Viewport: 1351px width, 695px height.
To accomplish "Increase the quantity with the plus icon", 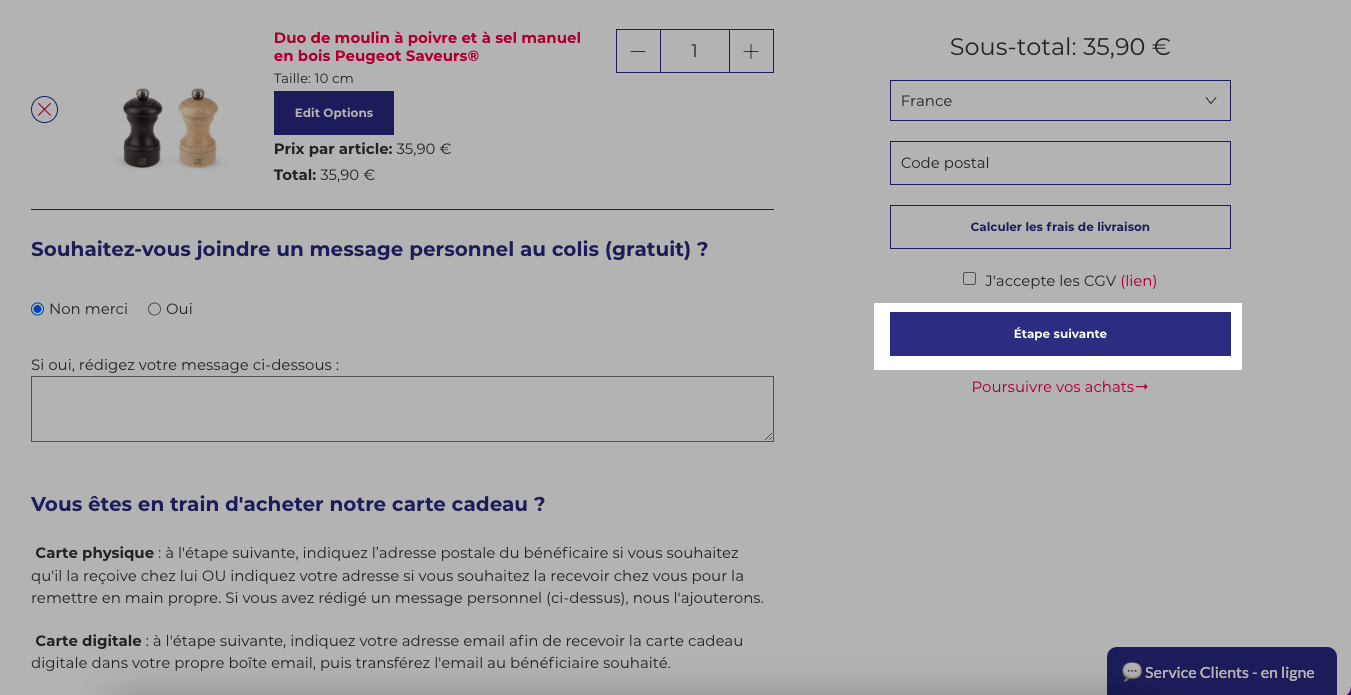I will click(751, 51).
